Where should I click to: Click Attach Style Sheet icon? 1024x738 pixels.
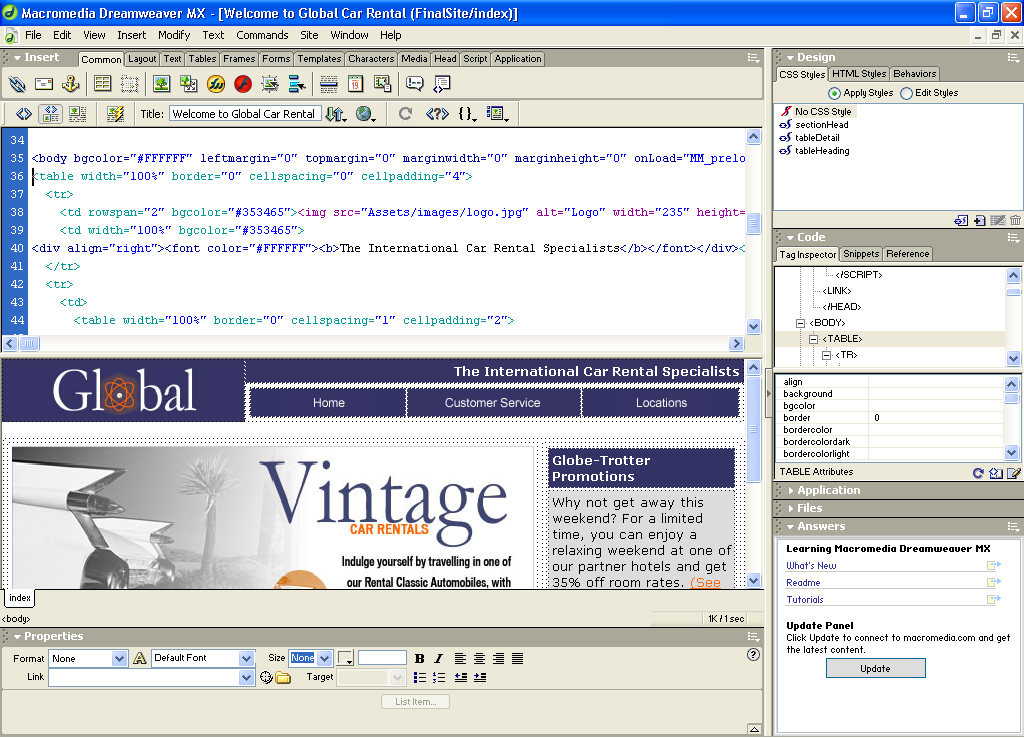(961, 221)
